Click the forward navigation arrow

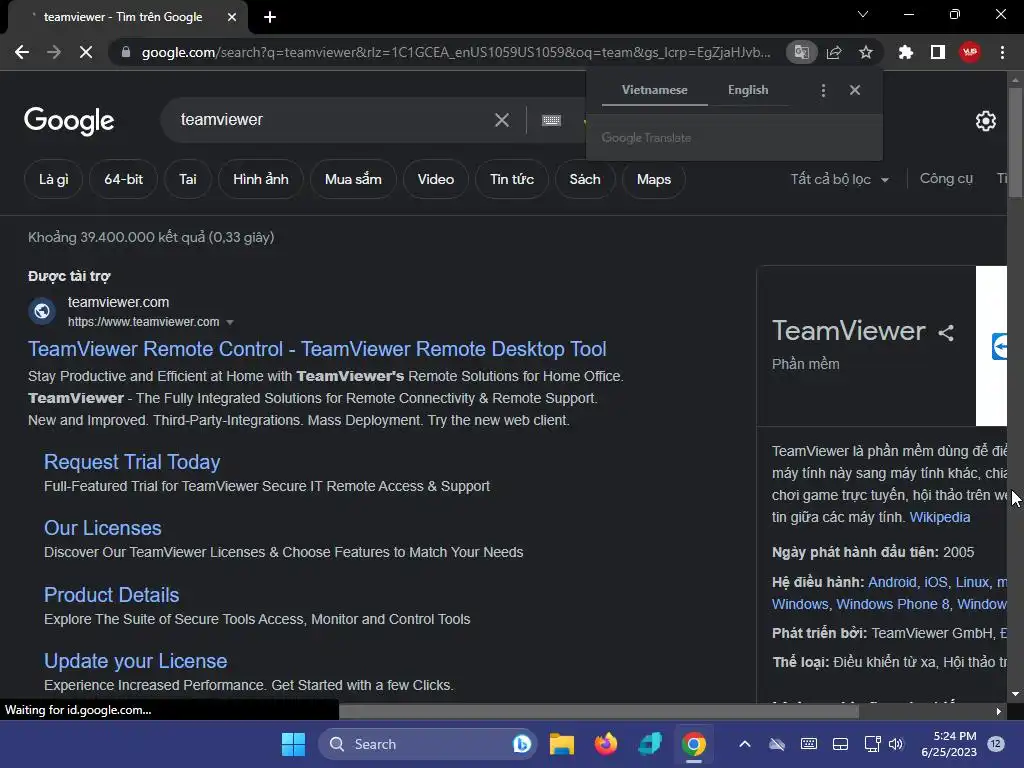[54, 52]
